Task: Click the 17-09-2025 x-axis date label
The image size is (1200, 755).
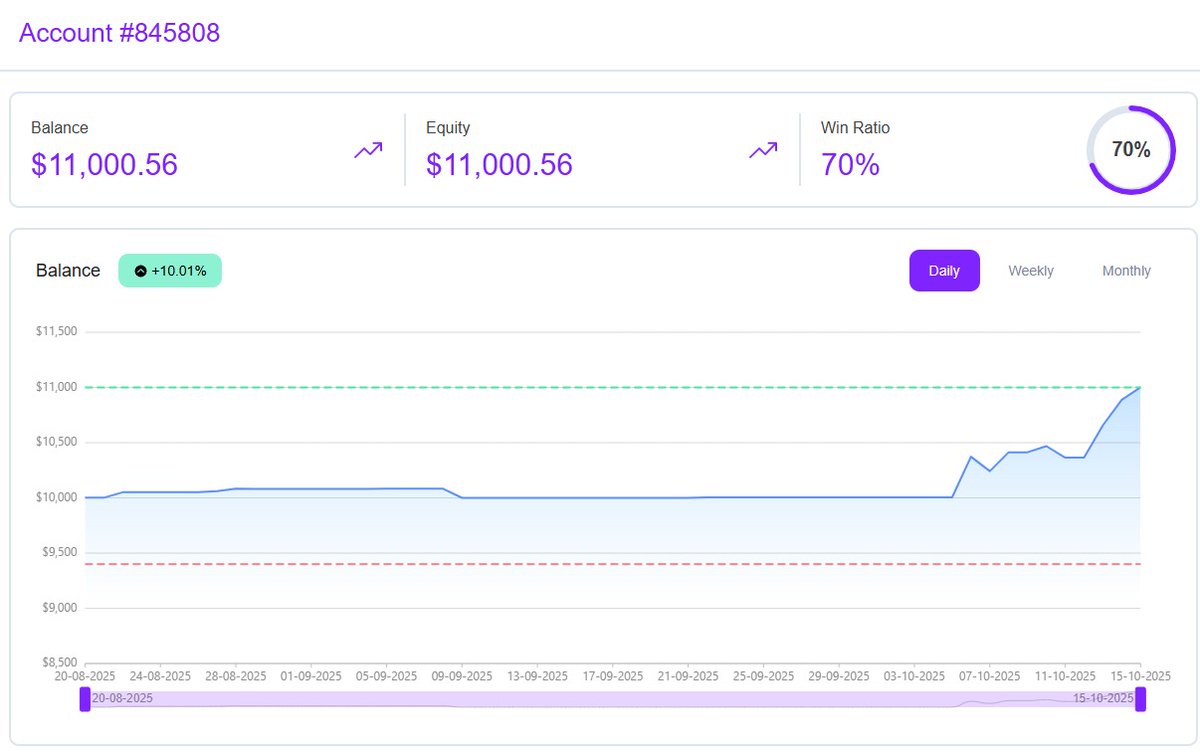Action: [613, 676]
